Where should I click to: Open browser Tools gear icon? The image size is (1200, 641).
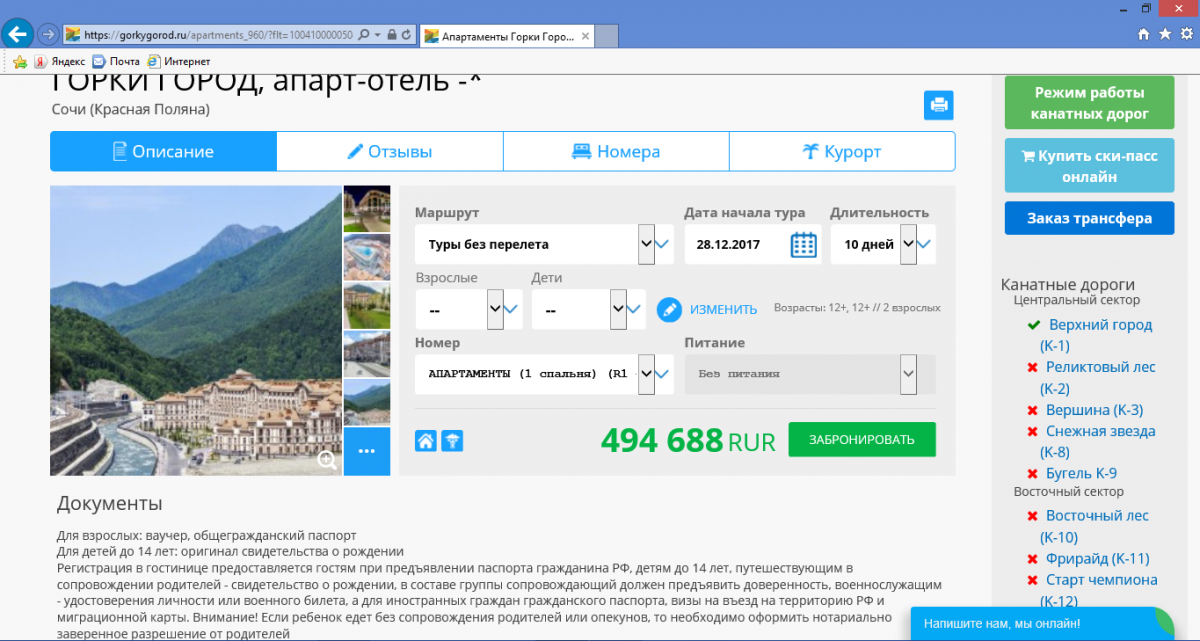1186,34
